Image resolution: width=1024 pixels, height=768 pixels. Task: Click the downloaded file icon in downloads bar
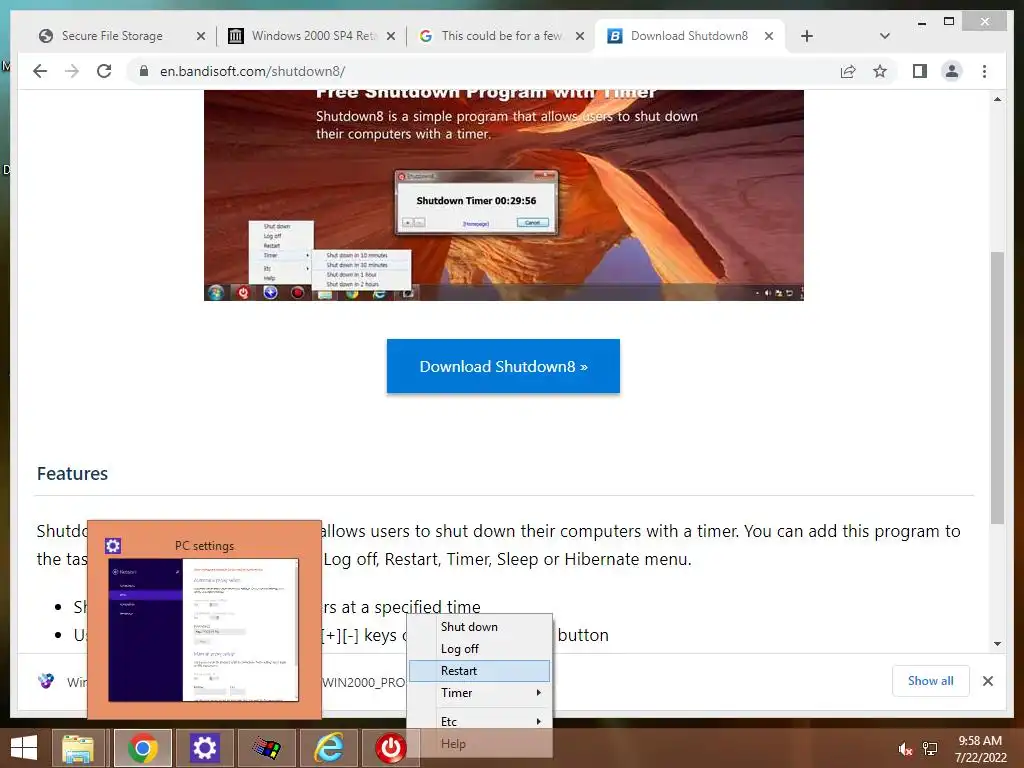[46, 681]
